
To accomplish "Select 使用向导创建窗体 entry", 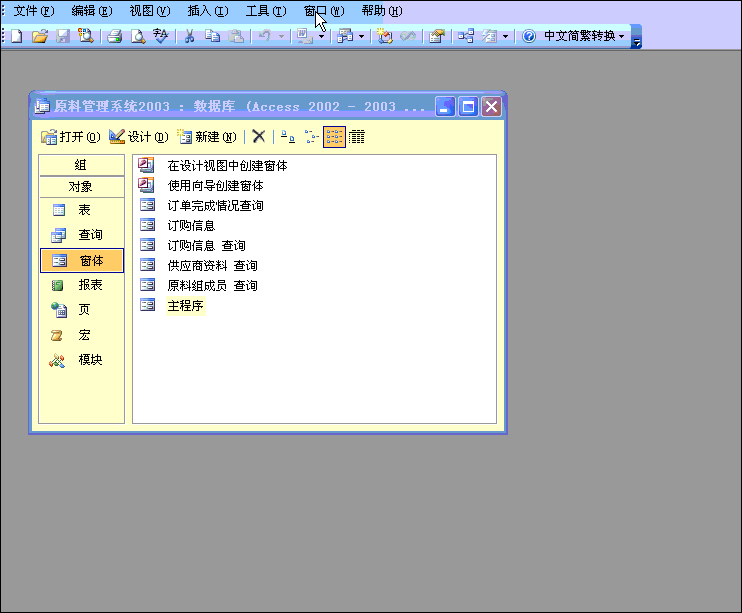I will tap(201, 186).
